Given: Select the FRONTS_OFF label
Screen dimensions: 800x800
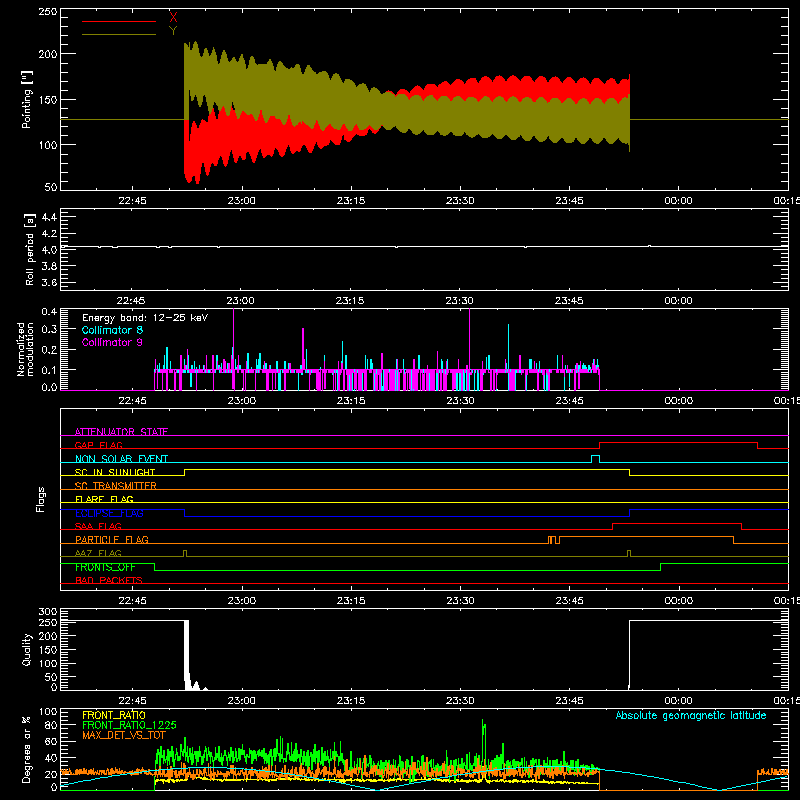Looking at the screenshot, I should pyautogui.click(x=105, y=567).
